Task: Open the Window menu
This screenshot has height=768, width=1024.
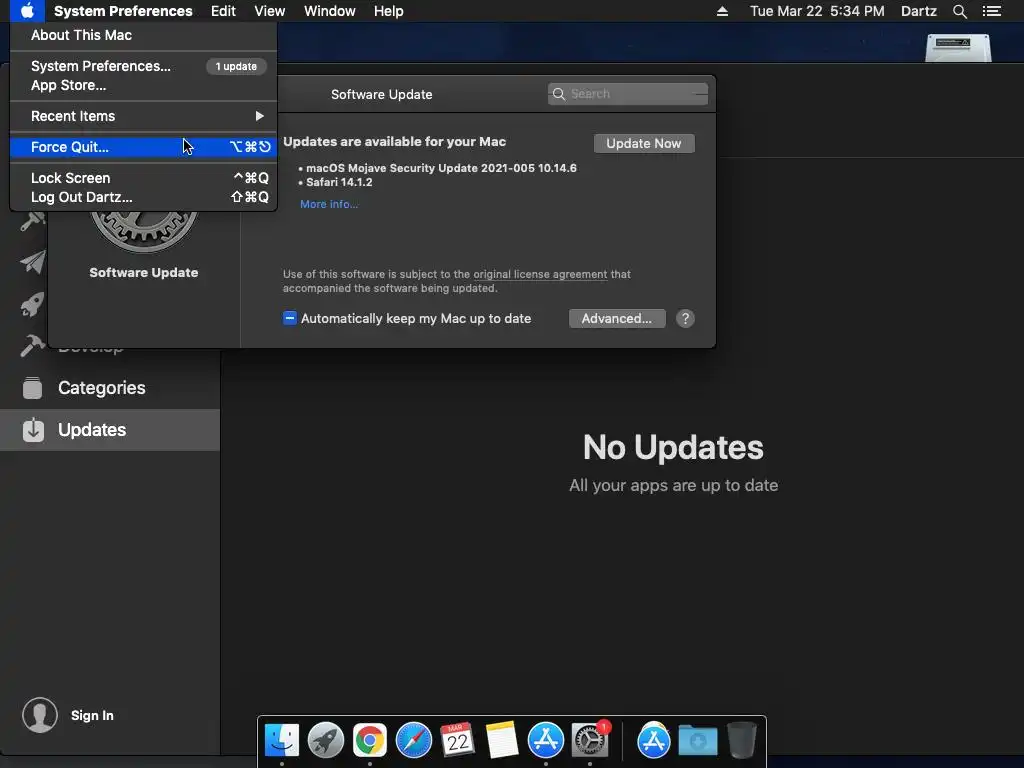Action: click(x=330, y=11)
